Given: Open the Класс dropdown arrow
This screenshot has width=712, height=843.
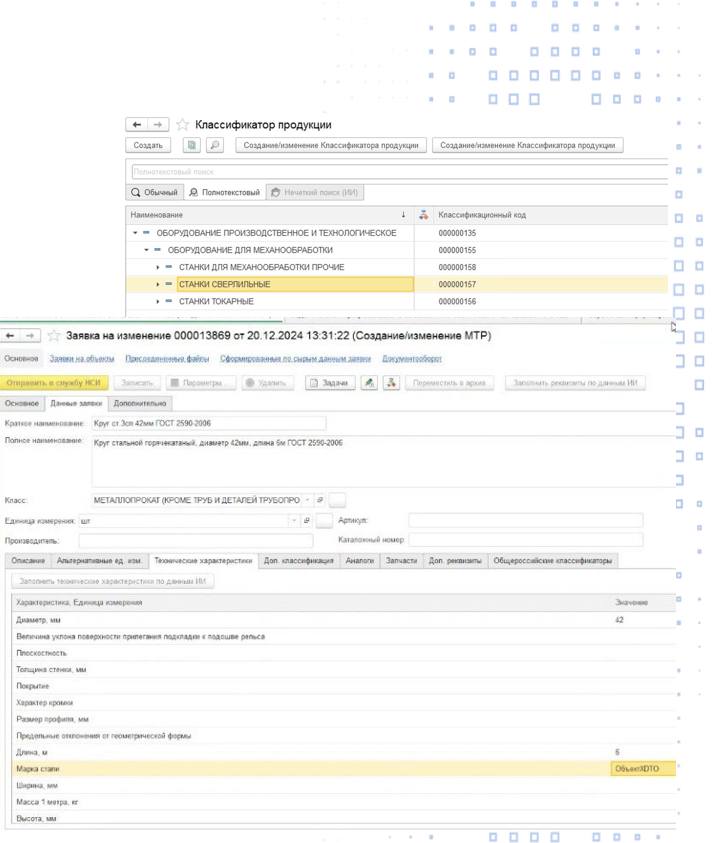Looking at the screenshot, I should coord(308,500).
